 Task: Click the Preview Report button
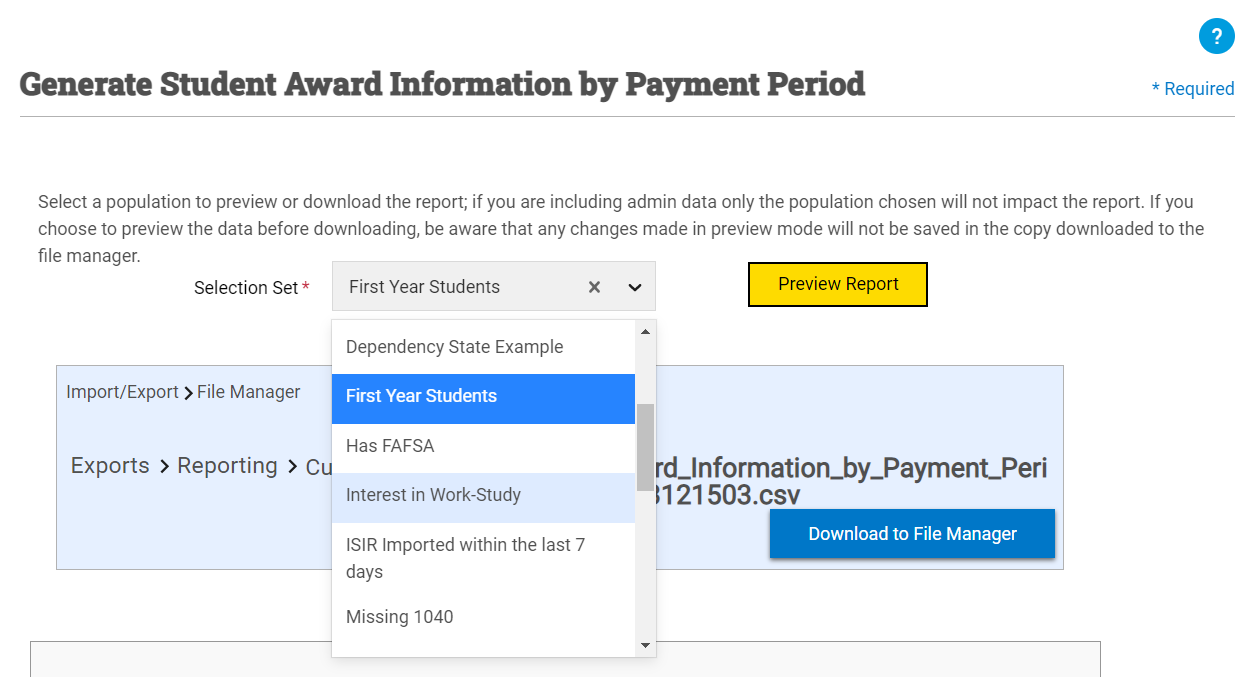(x=837, y=284)
